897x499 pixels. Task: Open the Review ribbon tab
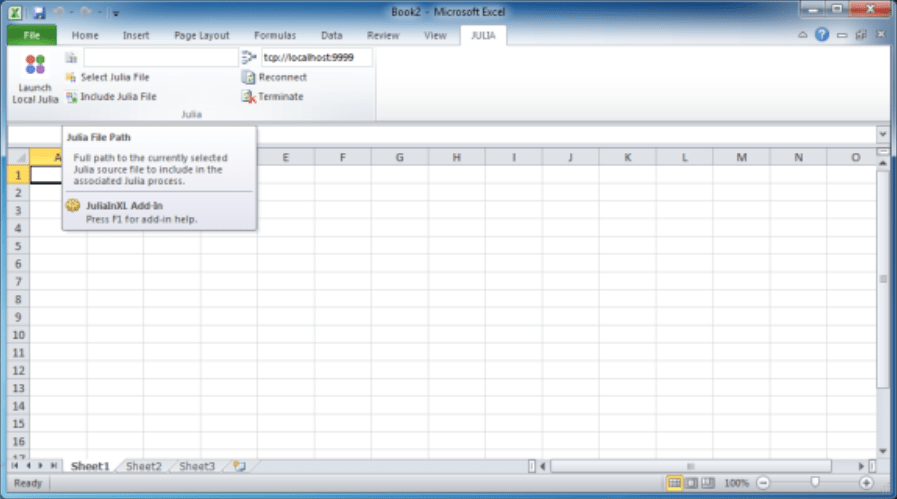point(383,35)
